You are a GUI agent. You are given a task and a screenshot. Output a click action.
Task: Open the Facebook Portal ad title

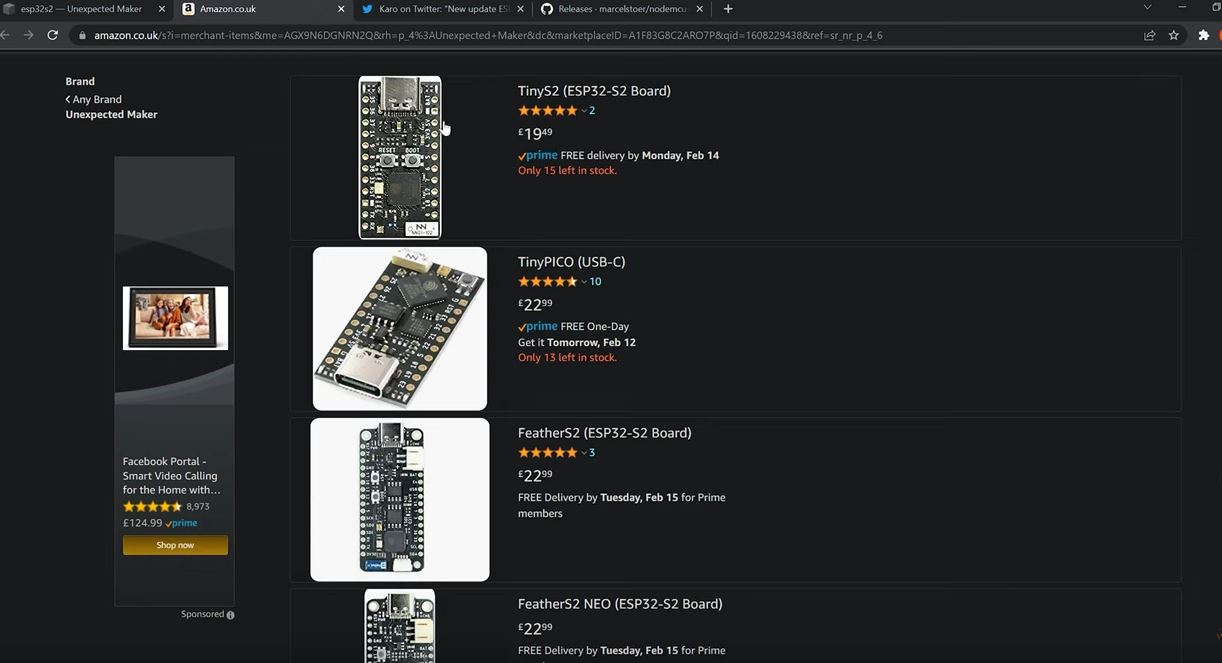pos(172,476)
